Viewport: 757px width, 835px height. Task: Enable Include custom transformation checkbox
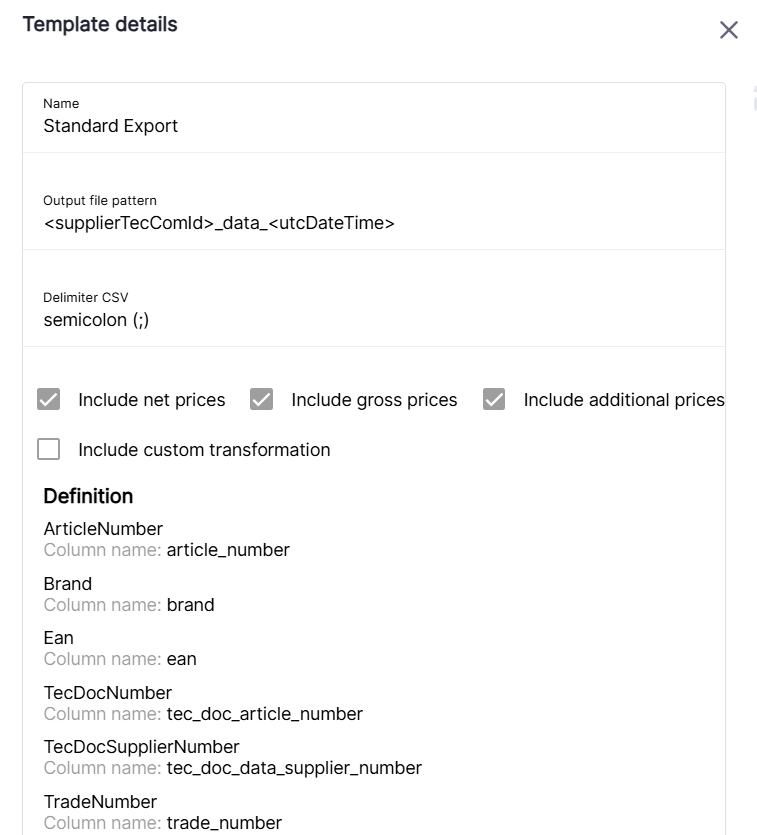click(49, 450)
